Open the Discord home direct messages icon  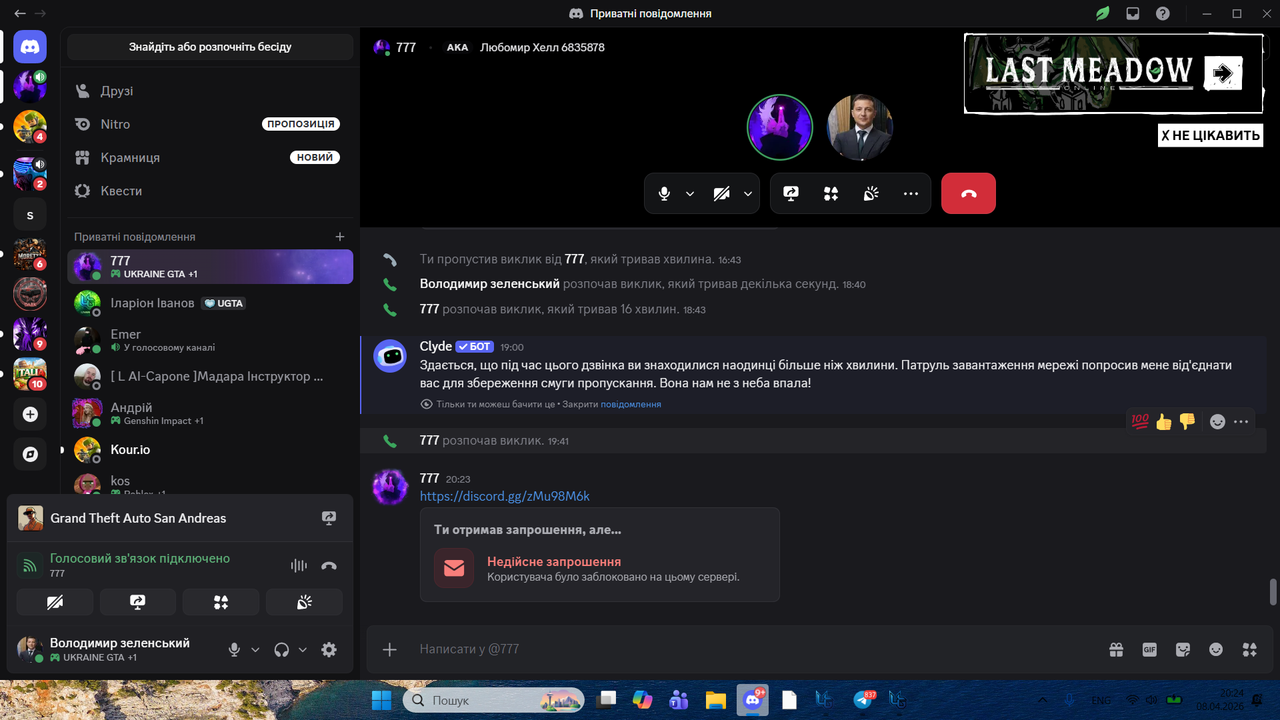click(x=30, y=47)
